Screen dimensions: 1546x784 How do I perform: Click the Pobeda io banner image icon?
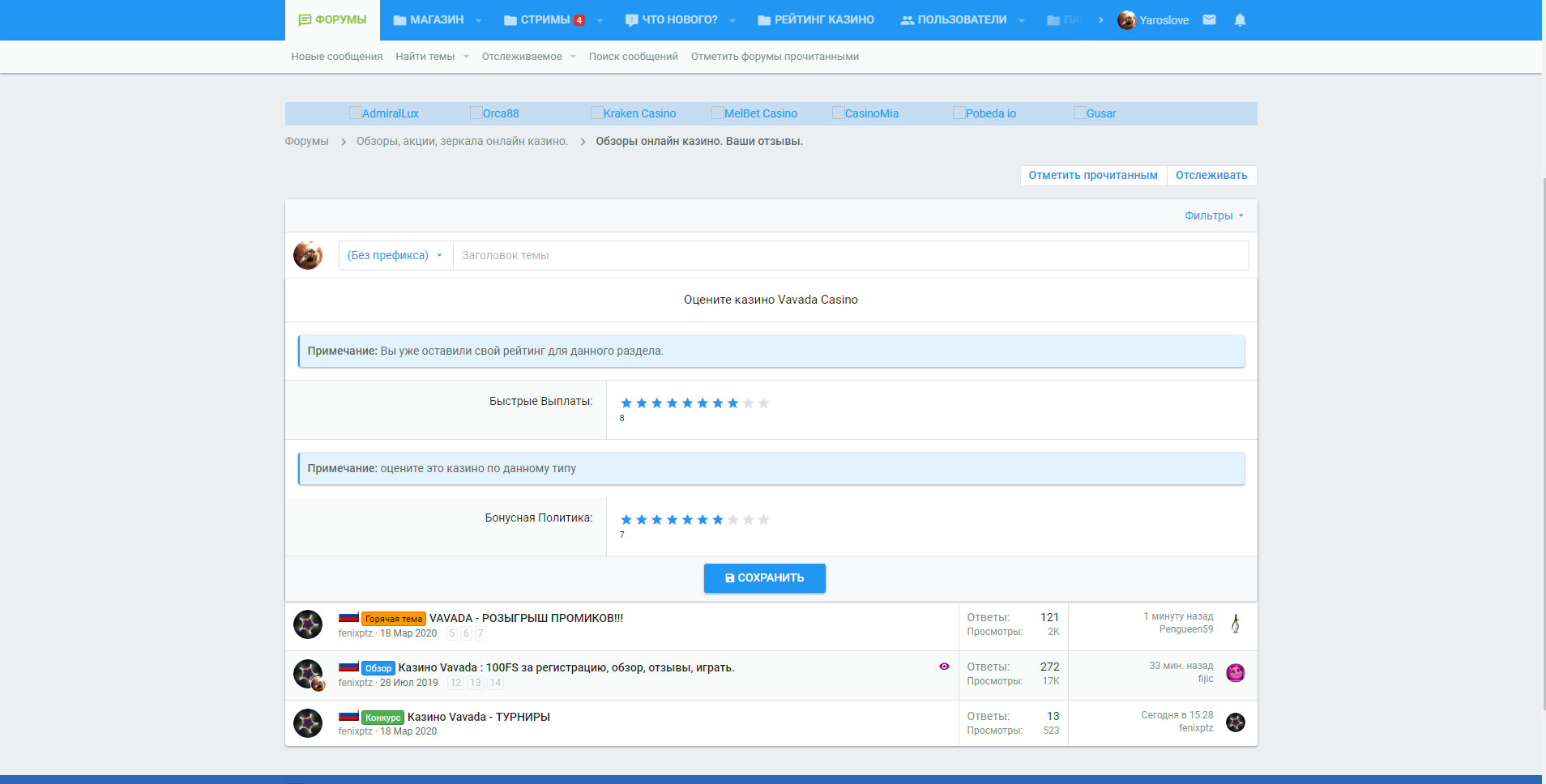point(959,113)
